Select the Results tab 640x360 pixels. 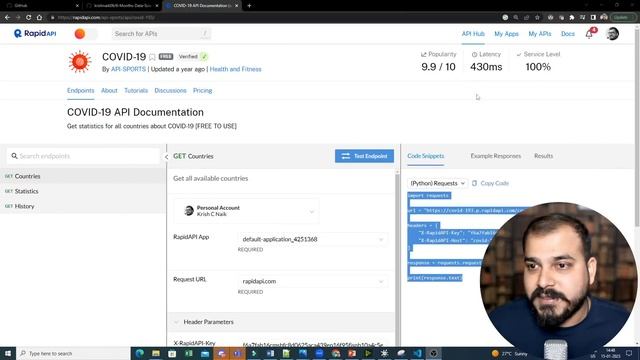pyautogui.click(x=543, y=156)
